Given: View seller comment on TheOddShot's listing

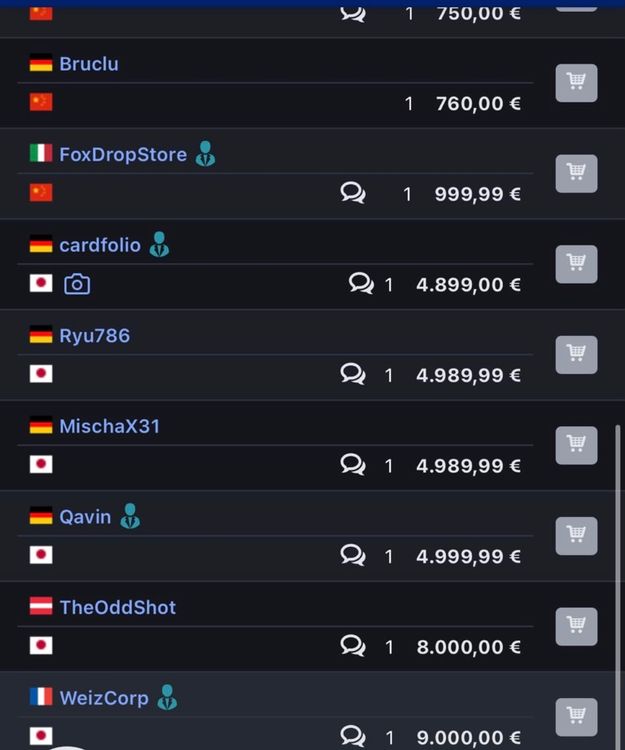Looking at the screenshot, I should [x=353, y=646].
